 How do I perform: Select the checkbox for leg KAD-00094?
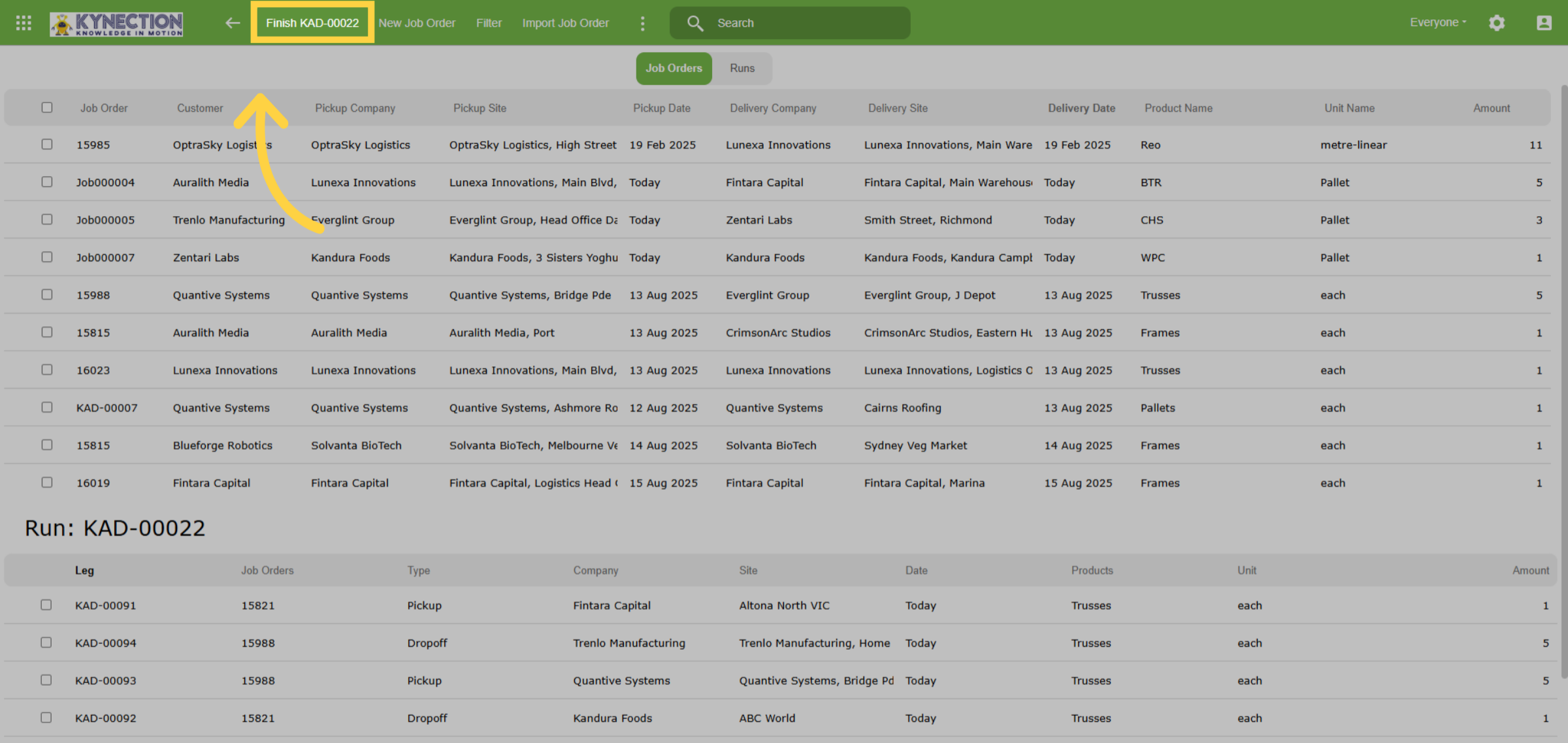point(46,642)
